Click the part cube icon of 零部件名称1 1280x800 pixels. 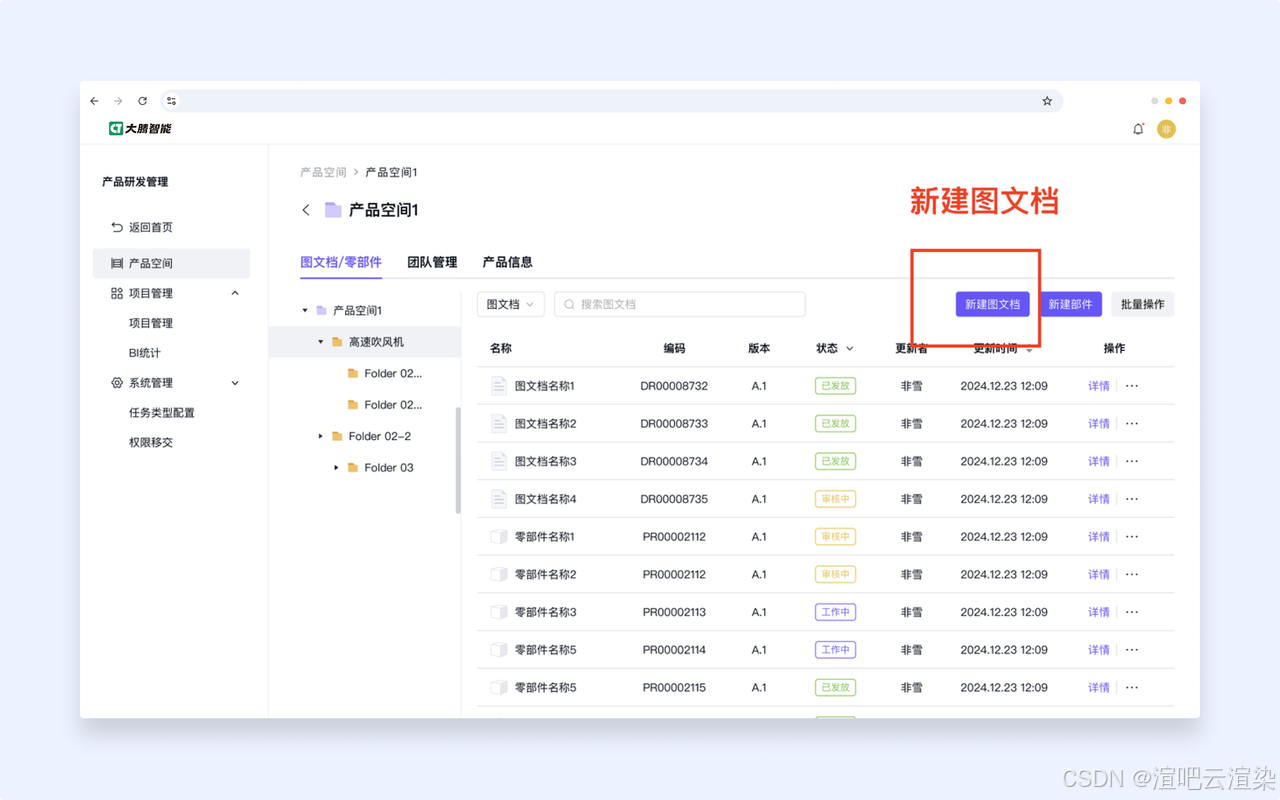499,537
